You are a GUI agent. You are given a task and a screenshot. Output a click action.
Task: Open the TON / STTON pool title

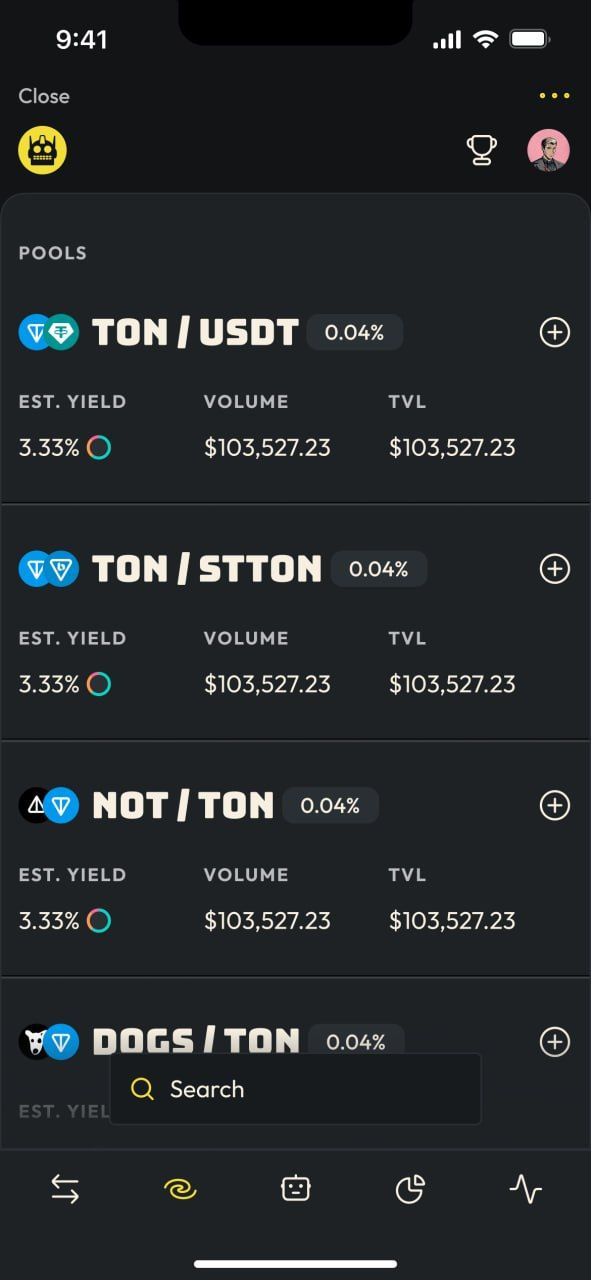click(x=207, y=569)
